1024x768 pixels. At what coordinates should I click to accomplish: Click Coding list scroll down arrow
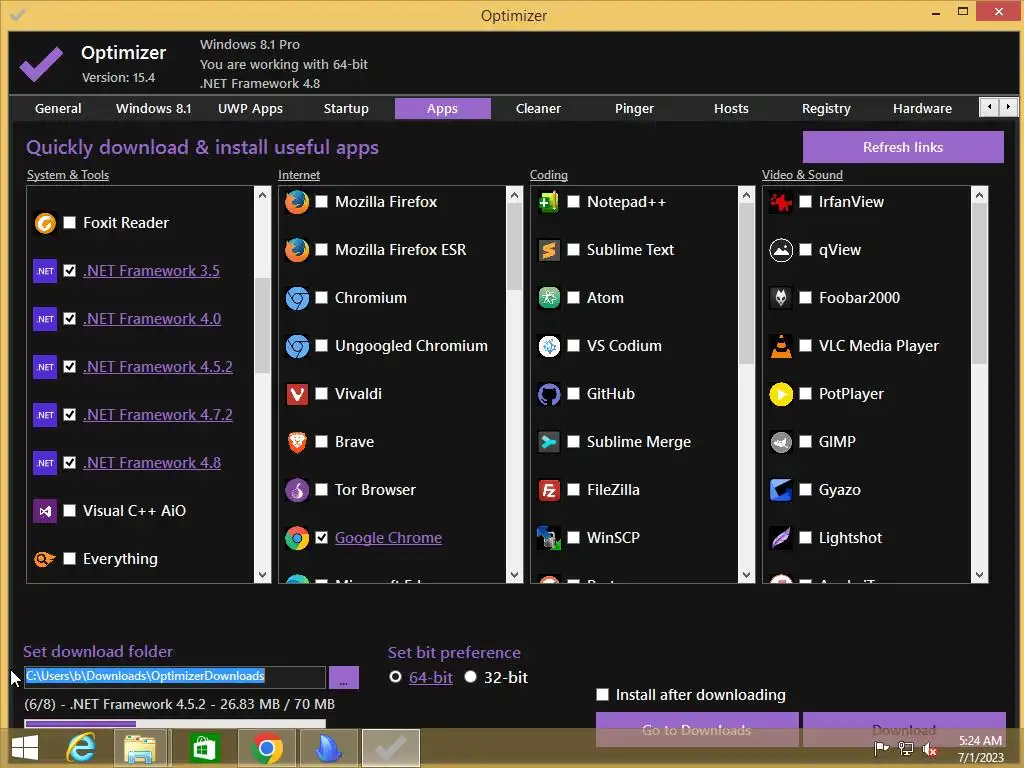(746, 575)
